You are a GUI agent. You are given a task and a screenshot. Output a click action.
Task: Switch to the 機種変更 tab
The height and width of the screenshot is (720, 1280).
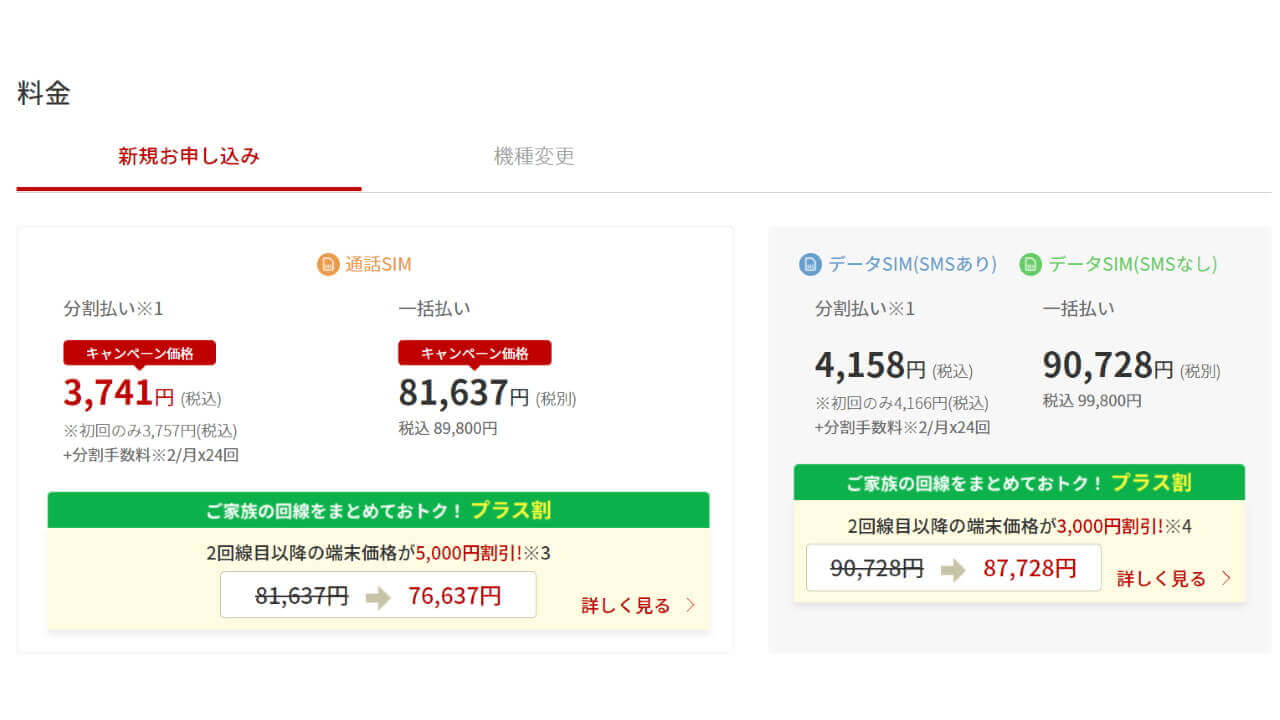pyautogui.click(x=534, y=156)
